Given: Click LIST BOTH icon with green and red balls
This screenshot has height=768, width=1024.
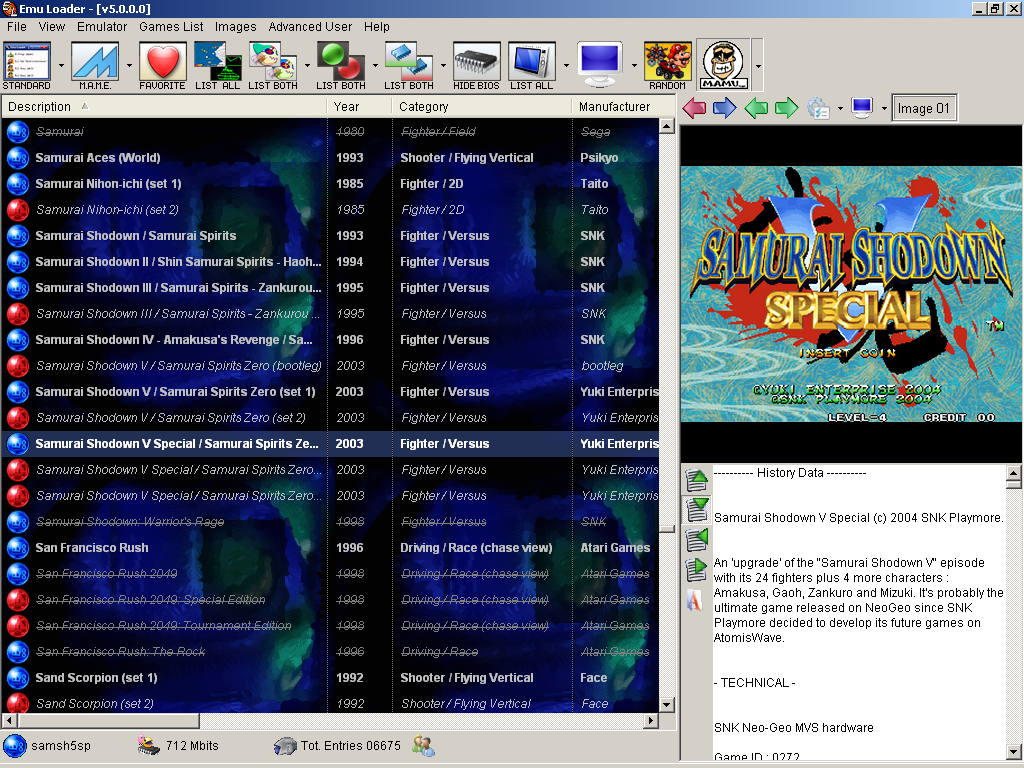Looking at the screenshot, I should coord(341,65).
